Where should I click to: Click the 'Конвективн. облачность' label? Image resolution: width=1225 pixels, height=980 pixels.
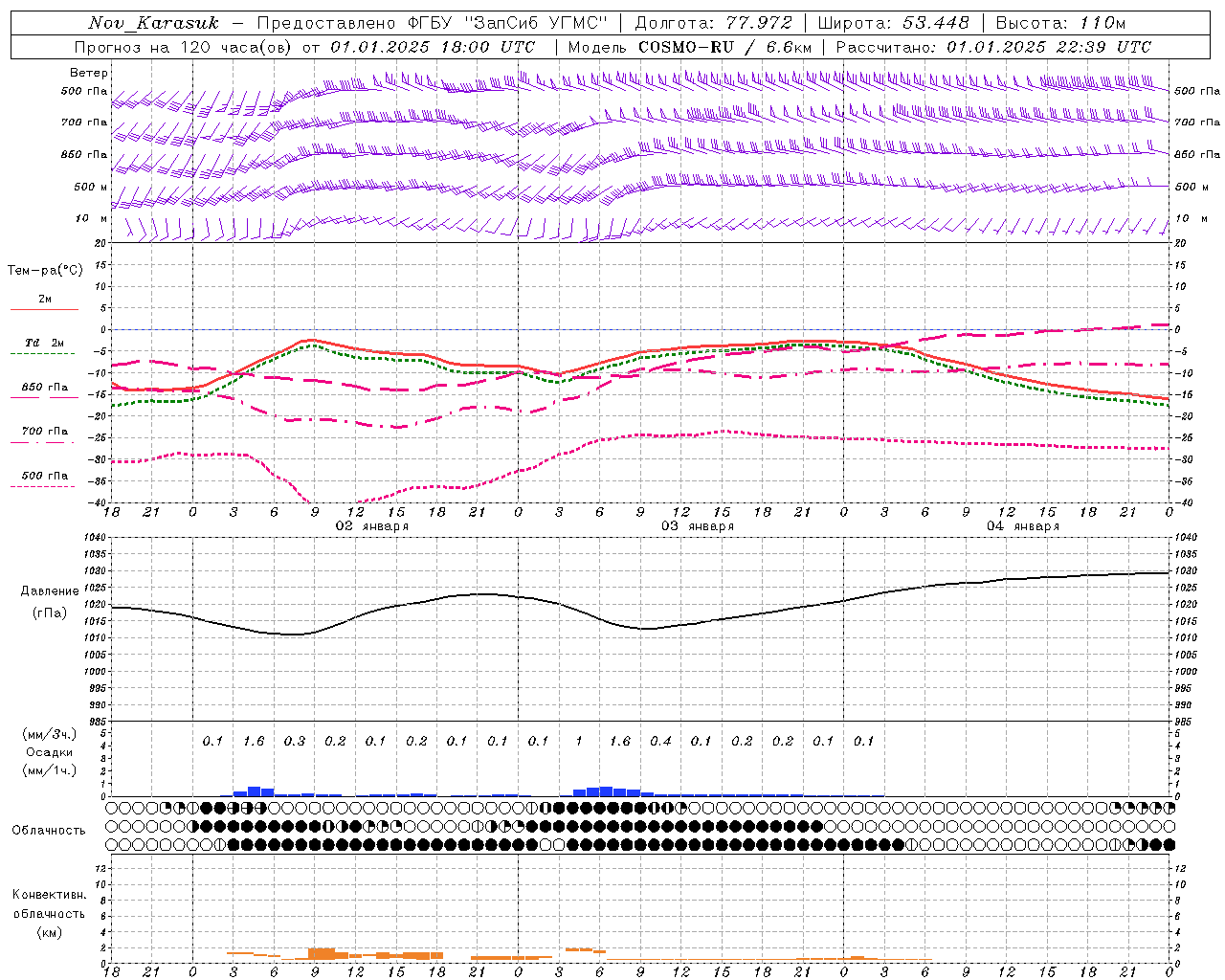coord(49,904)
